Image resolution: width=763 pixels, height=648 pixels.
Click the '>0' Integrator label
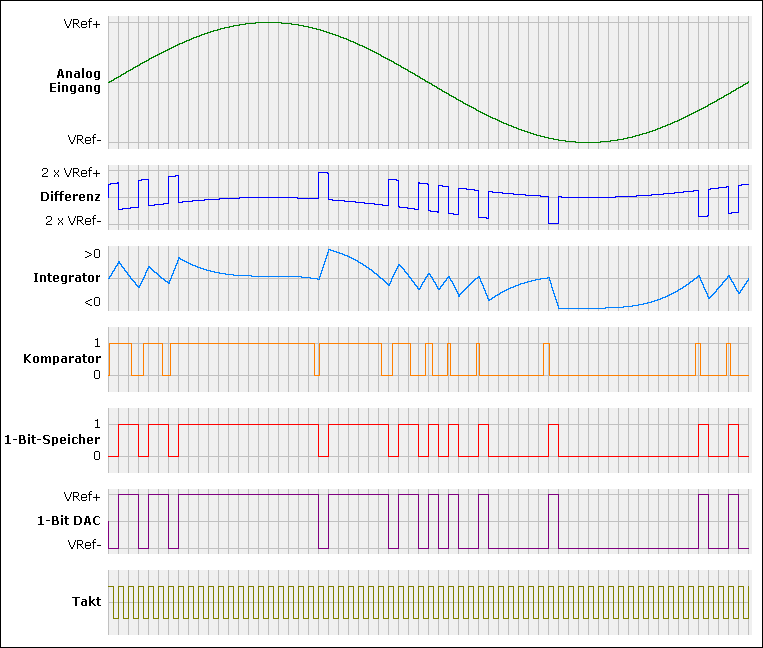pos(92,254)
